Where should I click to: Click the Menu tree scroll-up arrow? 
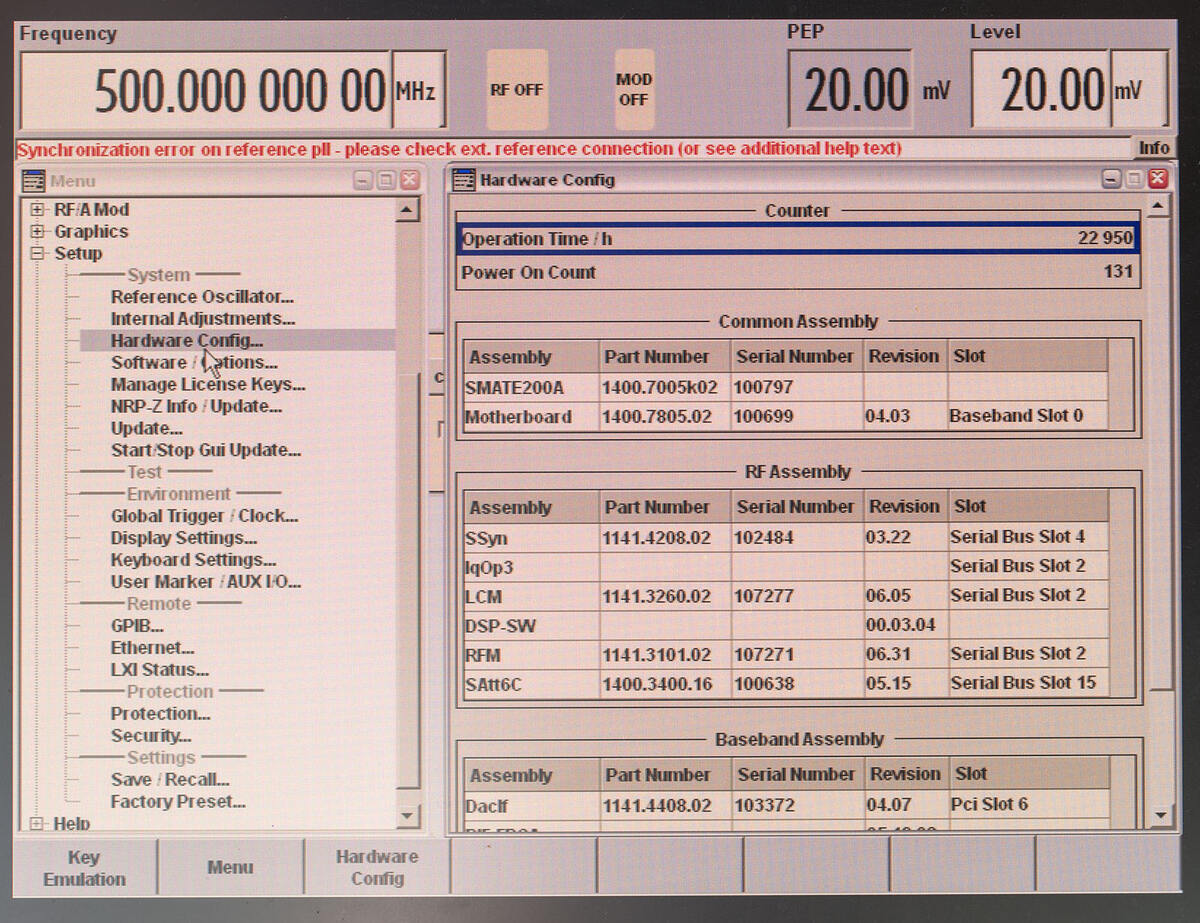coord(407,211)
